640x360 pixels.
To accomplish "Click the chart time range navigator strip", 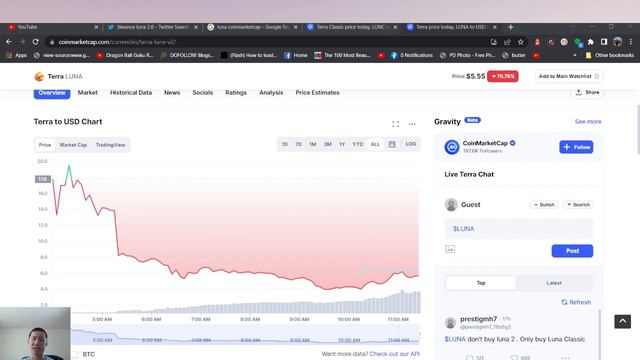I will pos(245,335).
